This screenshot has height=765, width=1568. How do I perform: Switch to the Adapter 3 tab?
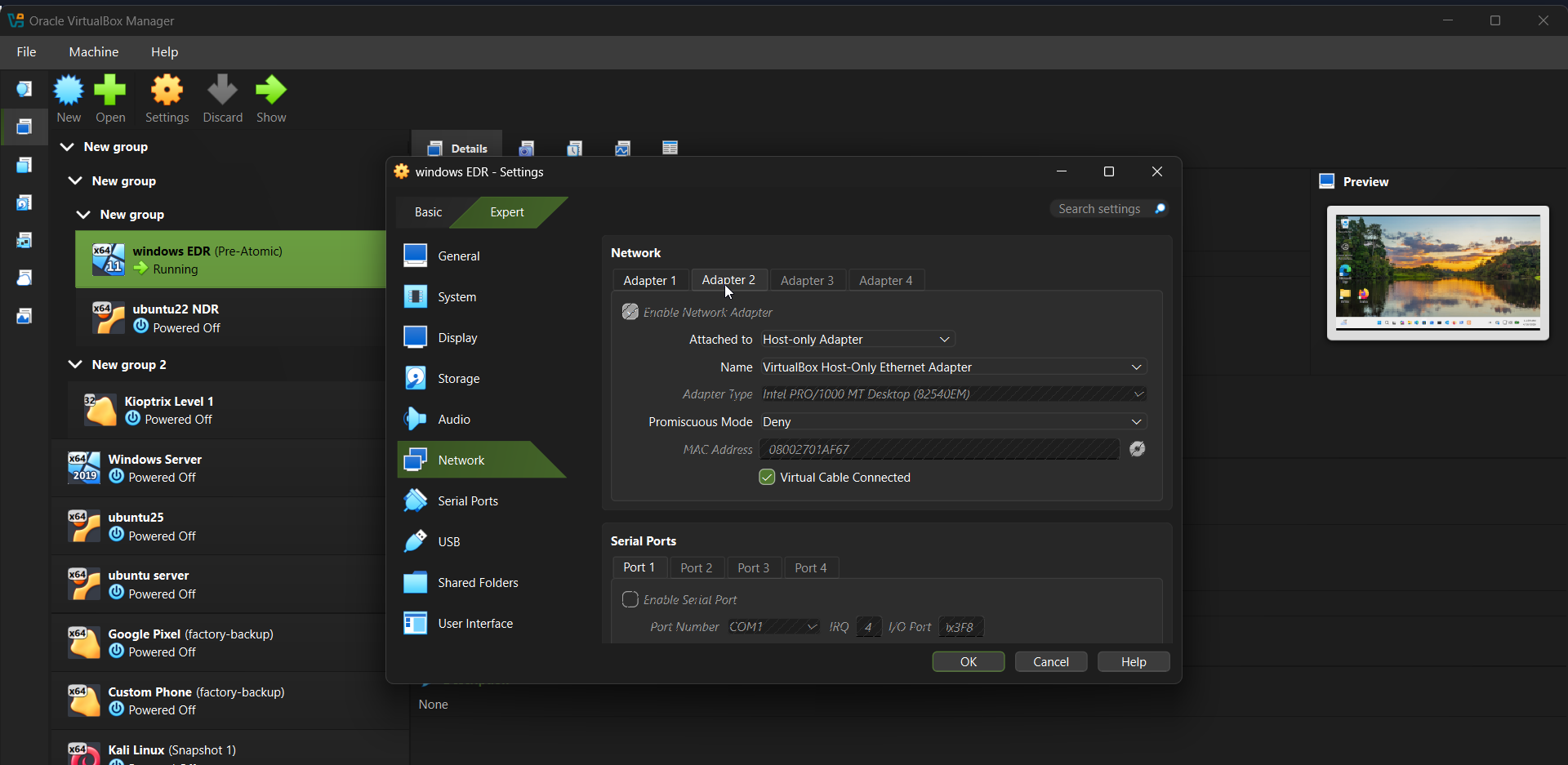click(x=807, y=281)
